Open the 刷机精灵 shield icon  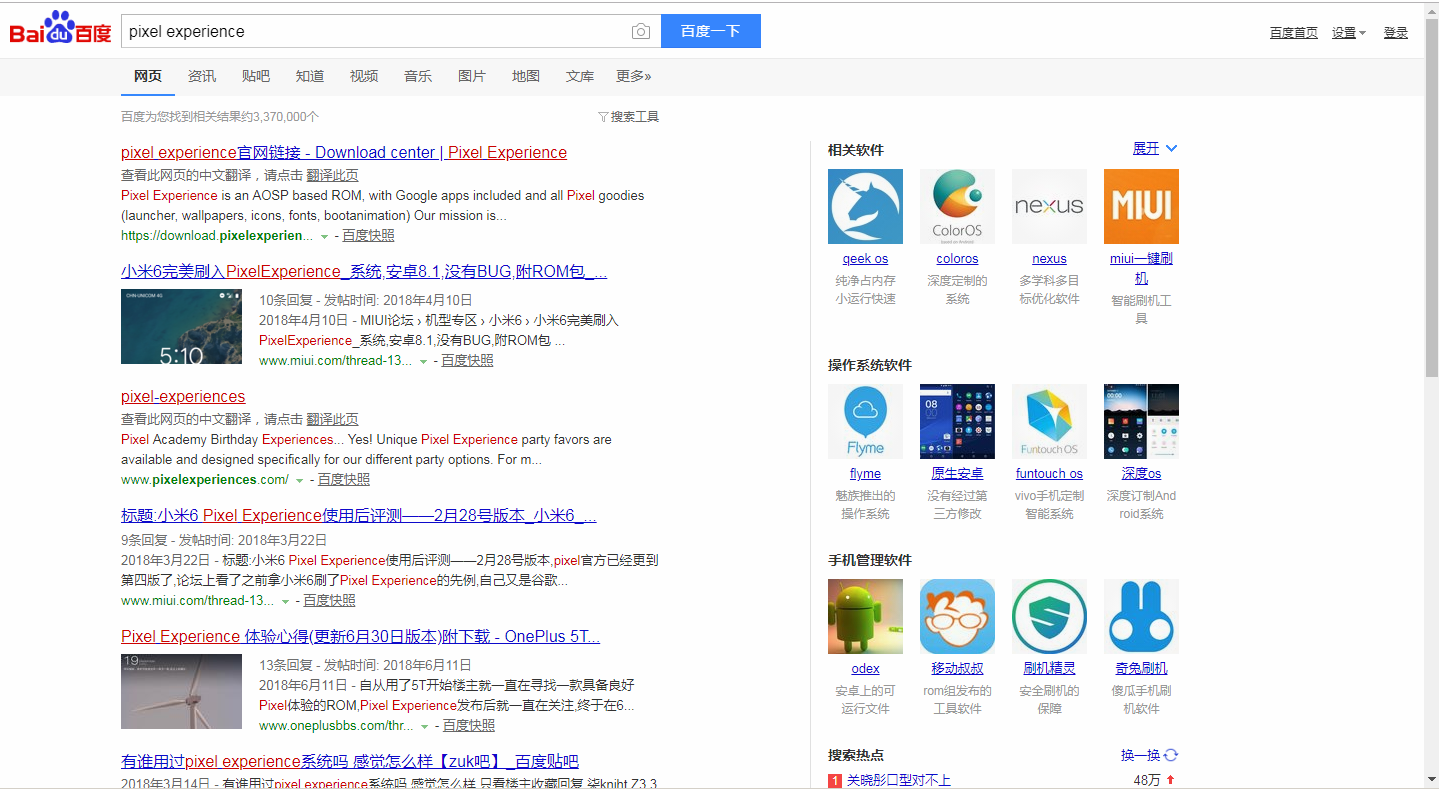[x=1049, y=616]
